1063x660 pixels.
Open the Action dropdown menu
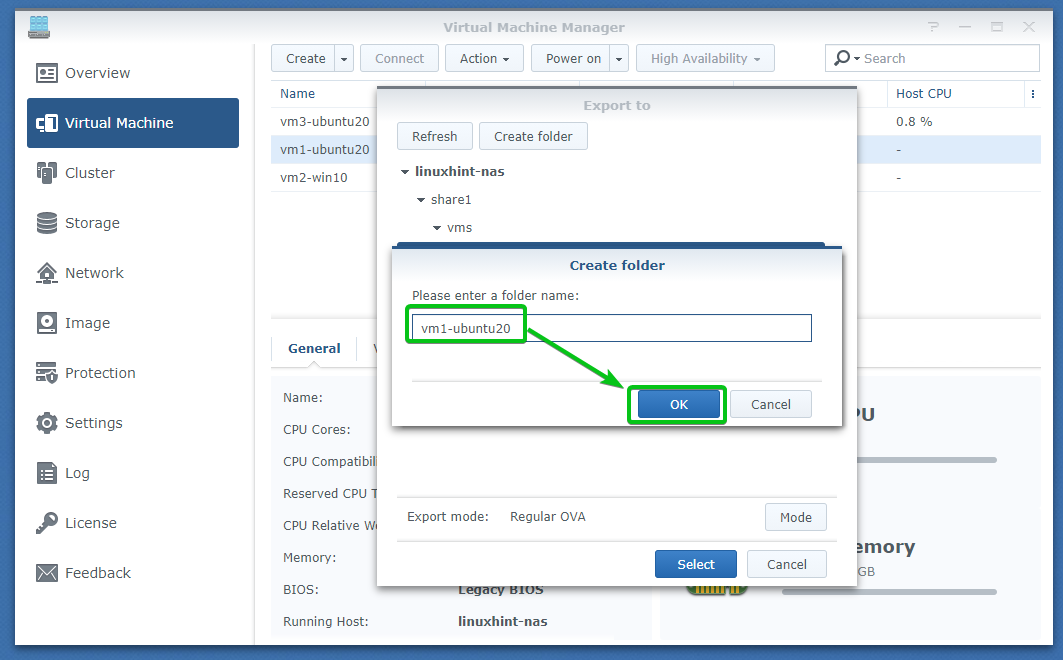tap(484, 59)
